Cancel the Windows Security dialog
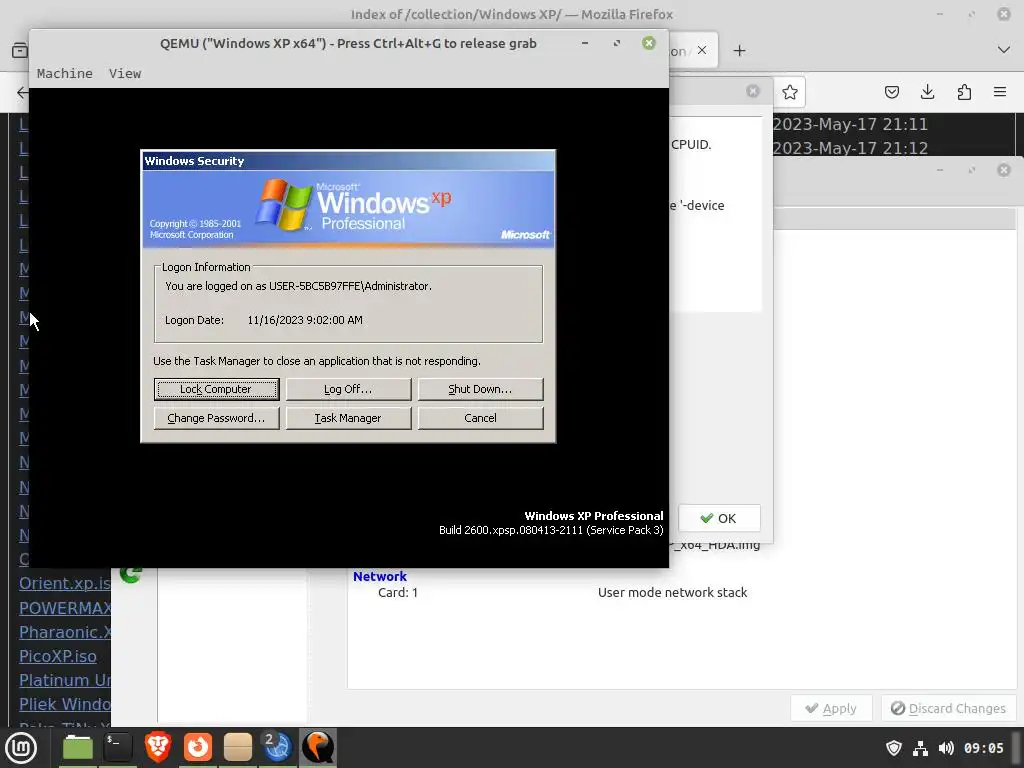Image resolution: width=1024 pixels, height=768 pixels. coord(480,418)
